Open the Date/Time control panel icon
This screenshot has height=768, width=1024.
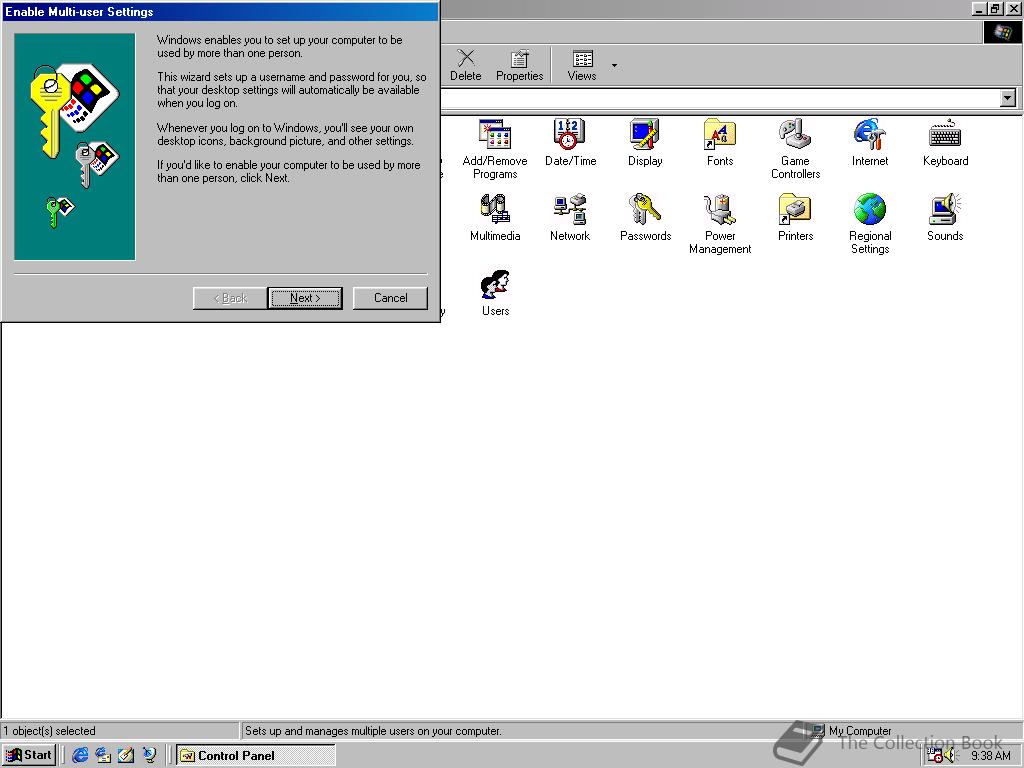point(570,142)
